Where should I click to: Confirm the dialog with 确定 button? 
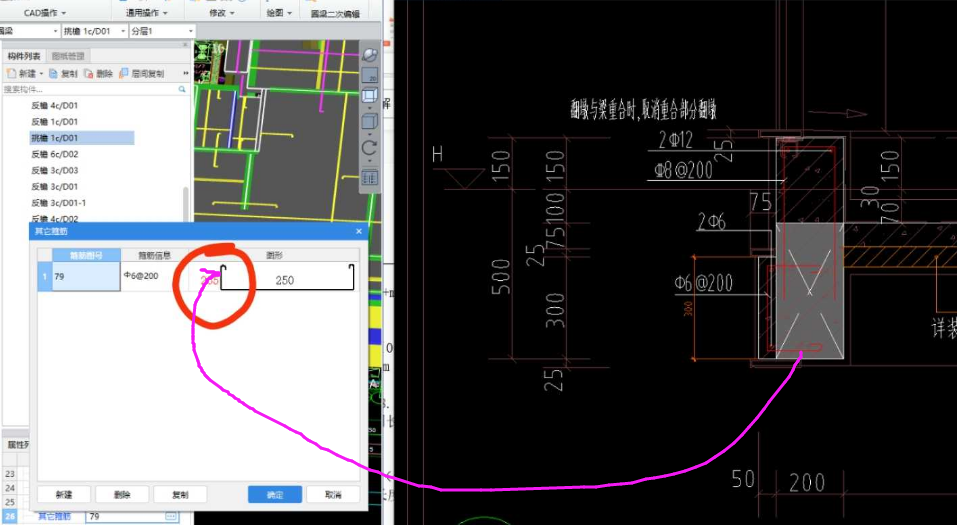tap(275, 494)
